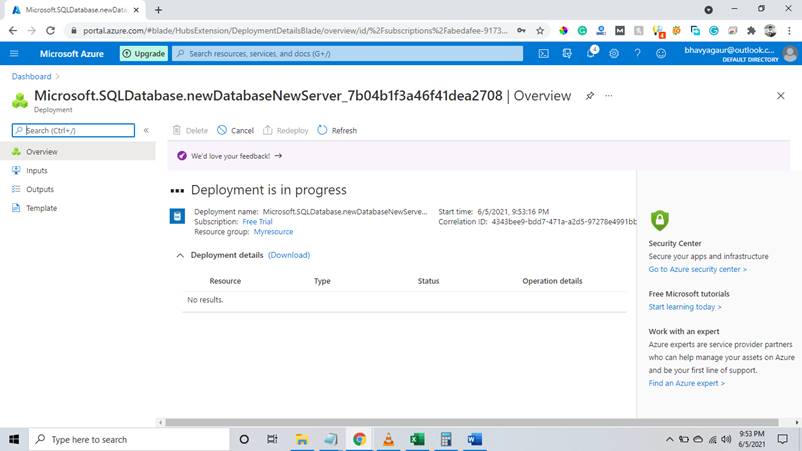Open the Windows action center
Image resolution: width=802 pixels, height=451 pixels.
(x=783, y=439)
